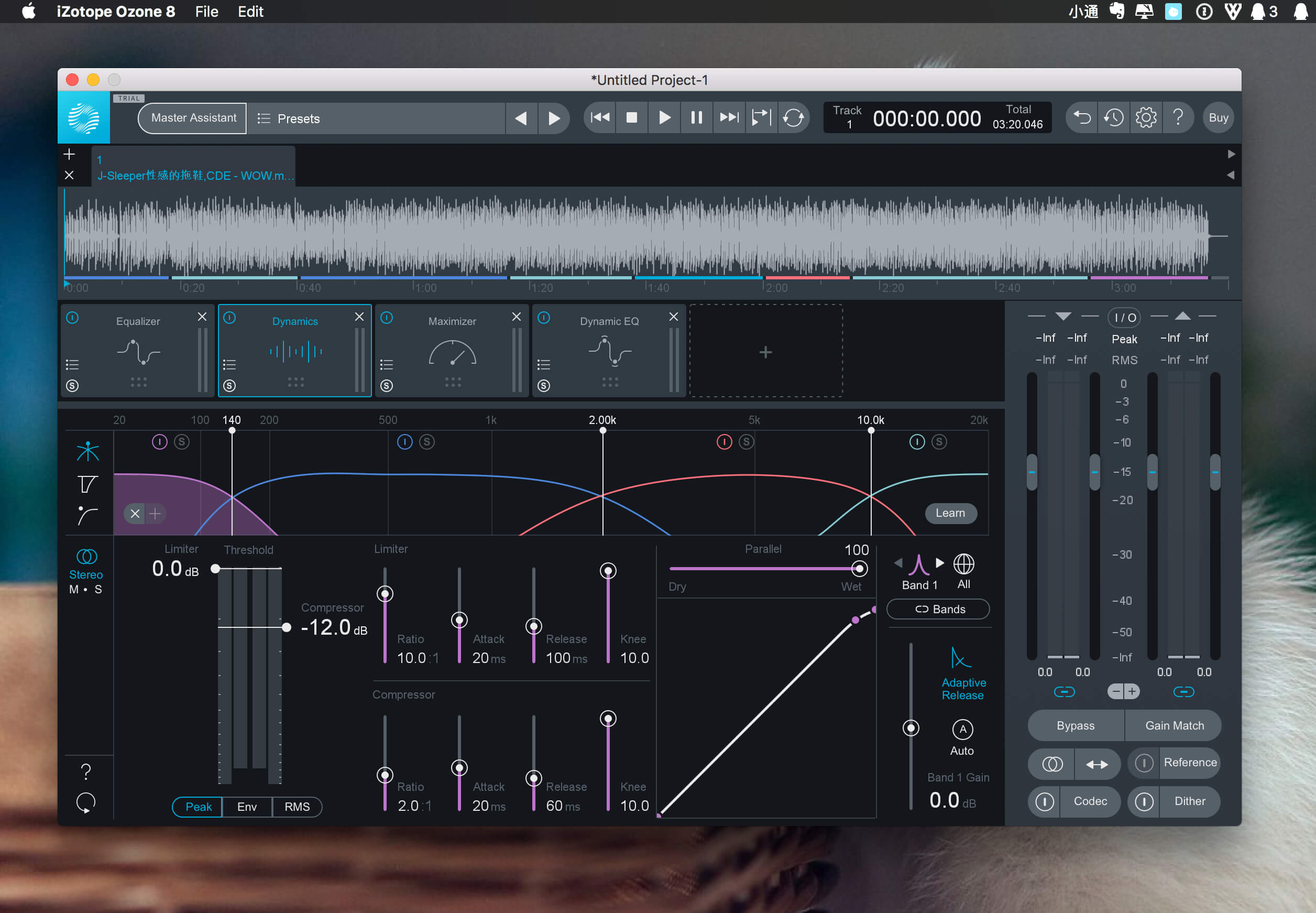Bypass the Dynamics module power toggle
Image resolution: width=1316 pixels, height=913 pixels.
coord(230,318)
